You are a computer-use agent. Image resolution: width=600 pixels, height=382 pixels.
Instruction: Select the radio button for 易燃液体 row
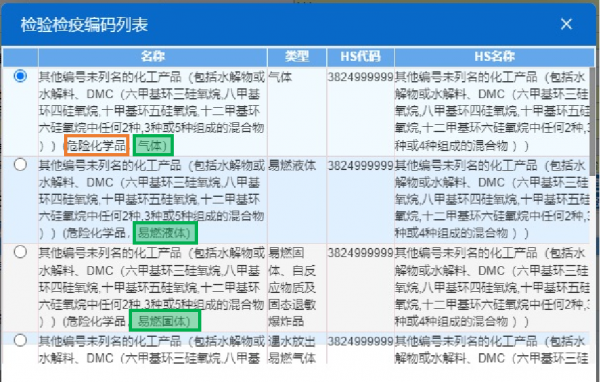(20, 165)
